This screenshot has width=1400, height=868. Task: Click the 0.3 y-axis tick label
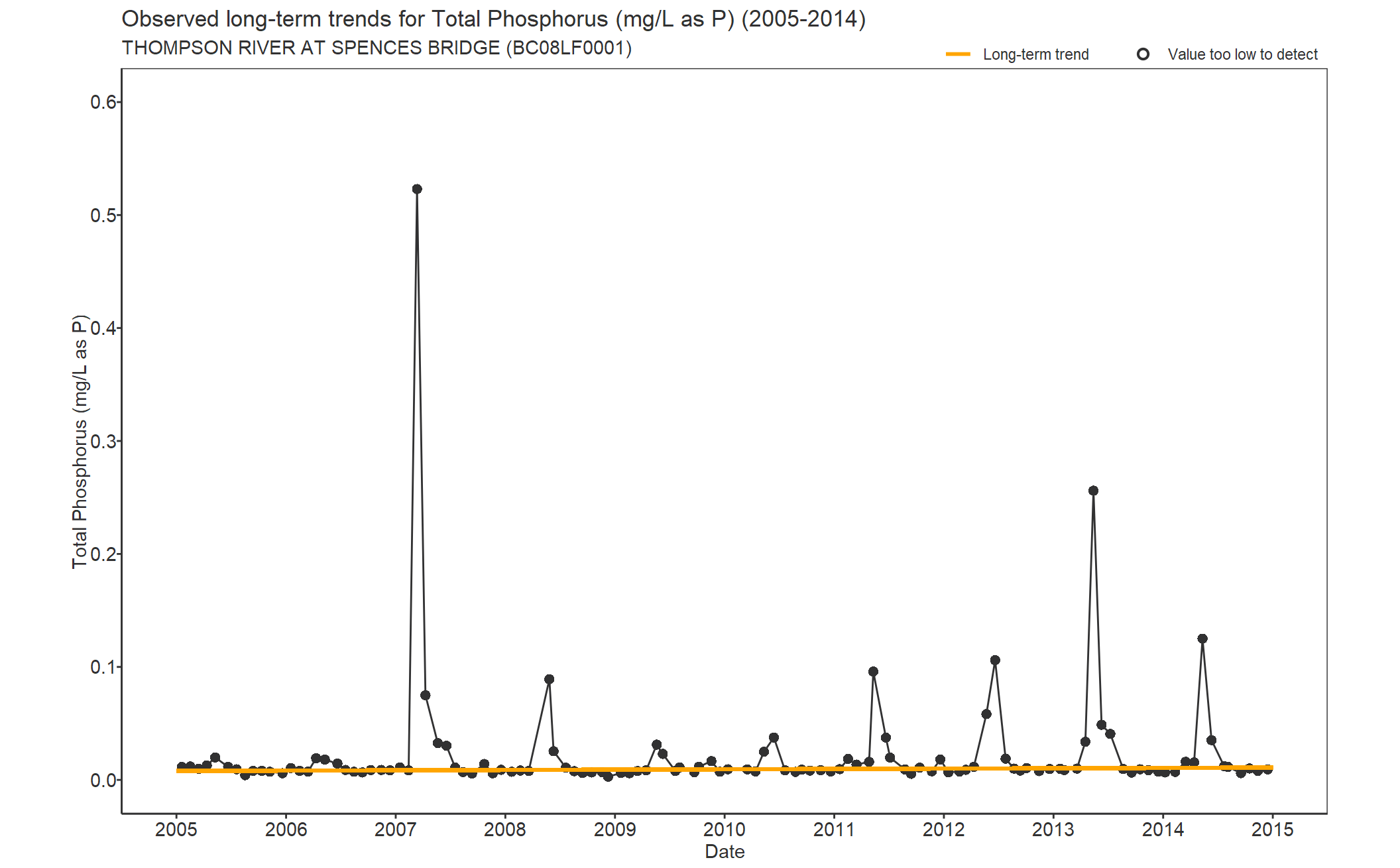[103, 442]
